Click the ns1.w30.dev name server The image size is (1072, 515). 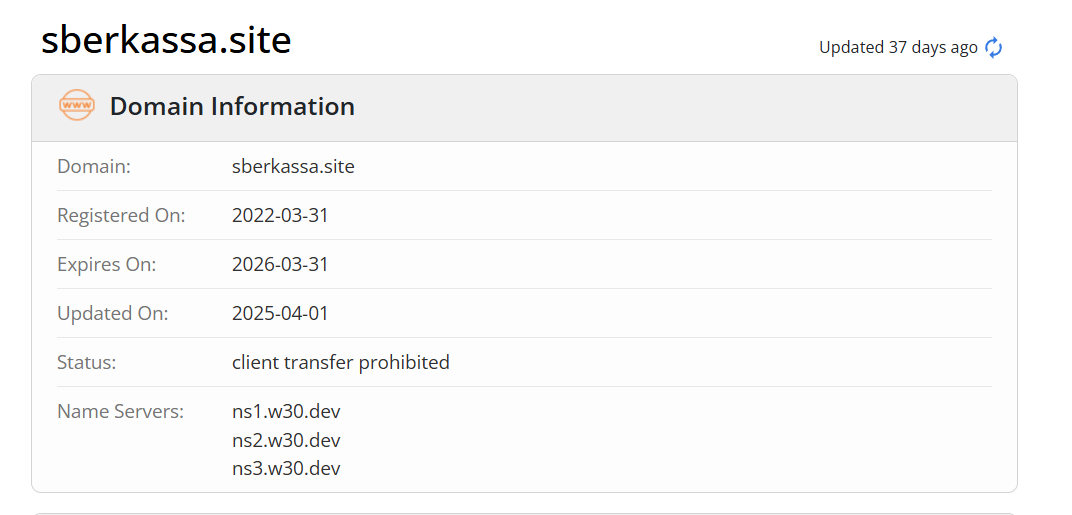click(286, 411)
